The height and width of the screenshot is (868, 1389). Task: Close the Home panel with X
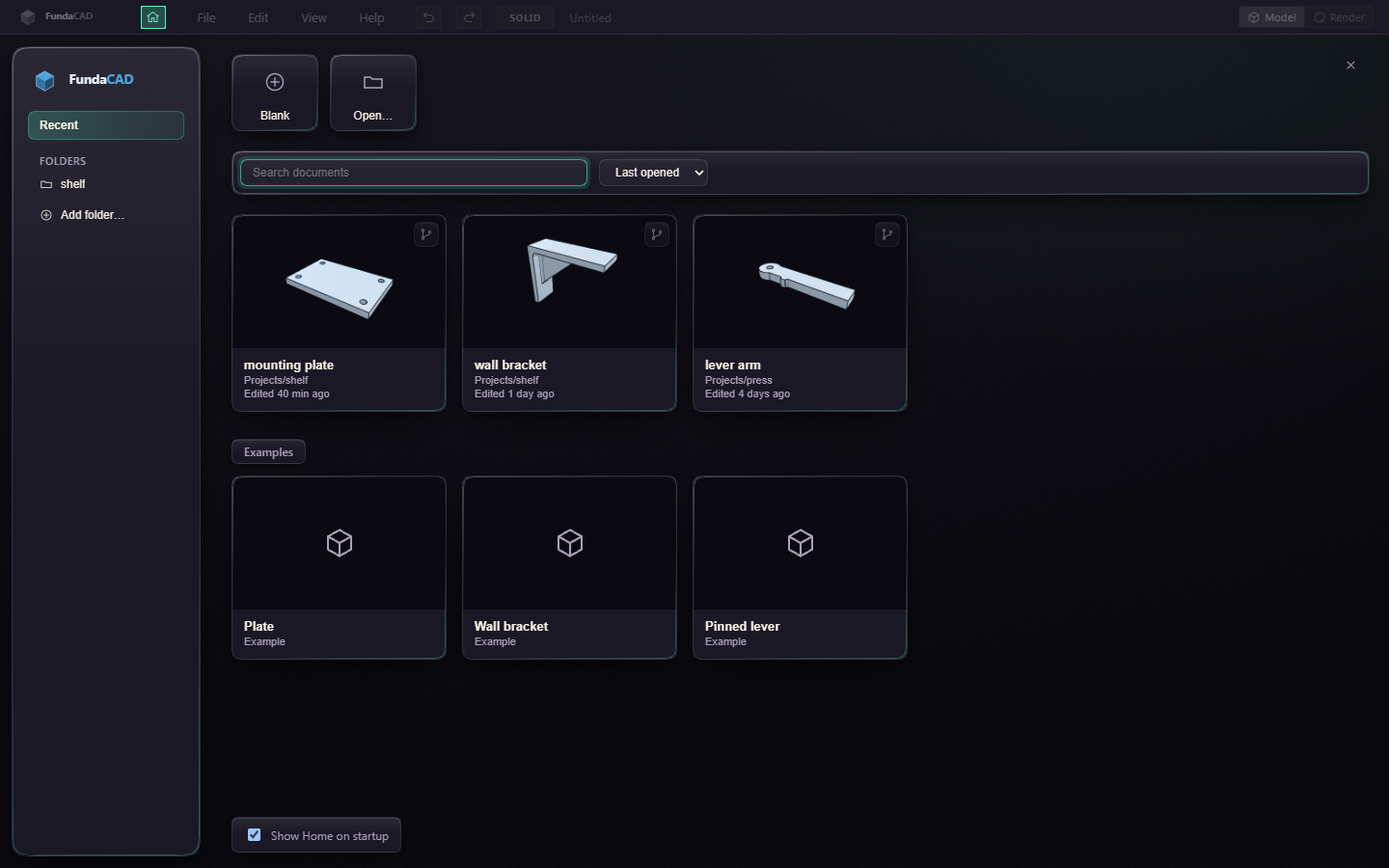[1350, 66]
